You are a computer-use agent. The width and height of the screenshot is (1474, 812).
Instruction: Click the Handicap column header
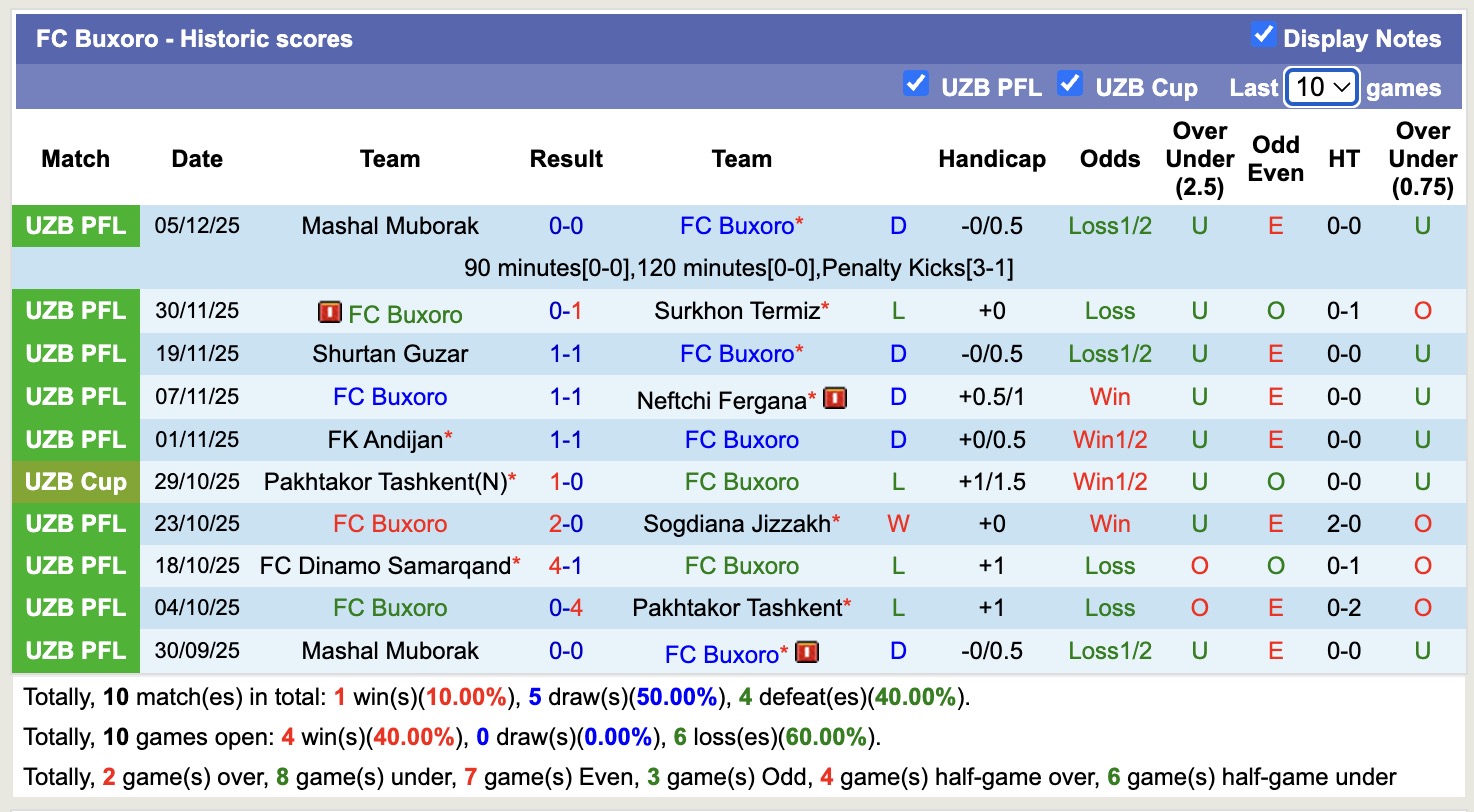point(991,159)
